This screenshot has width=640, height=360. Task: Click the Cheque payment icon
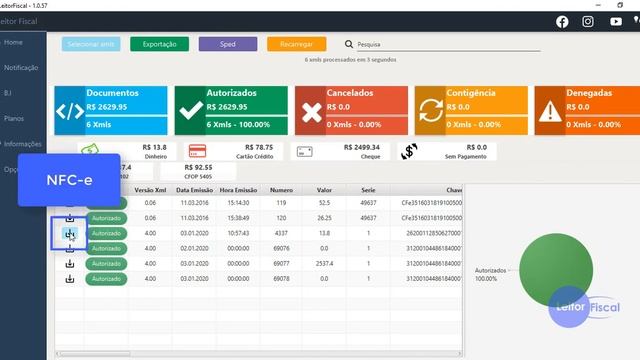[x=304, y=151]
